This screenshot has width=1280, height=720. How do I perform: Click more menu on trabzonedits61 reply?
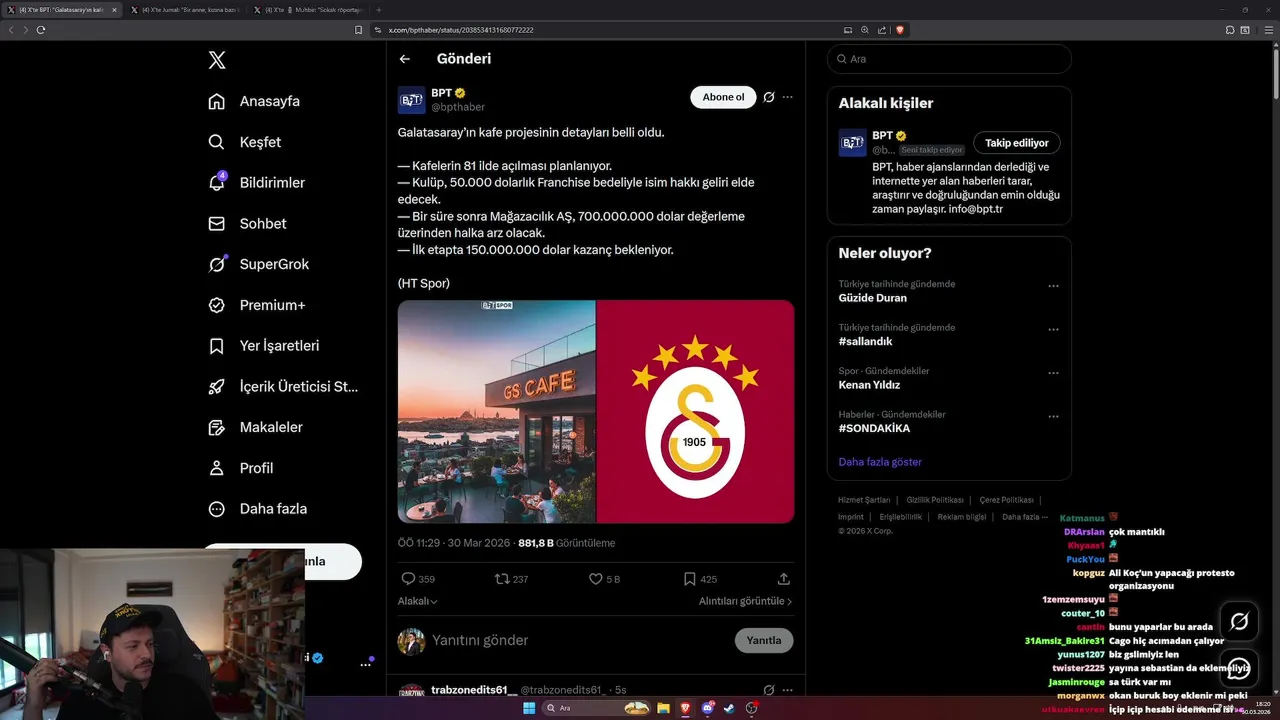tap(788, 690)
